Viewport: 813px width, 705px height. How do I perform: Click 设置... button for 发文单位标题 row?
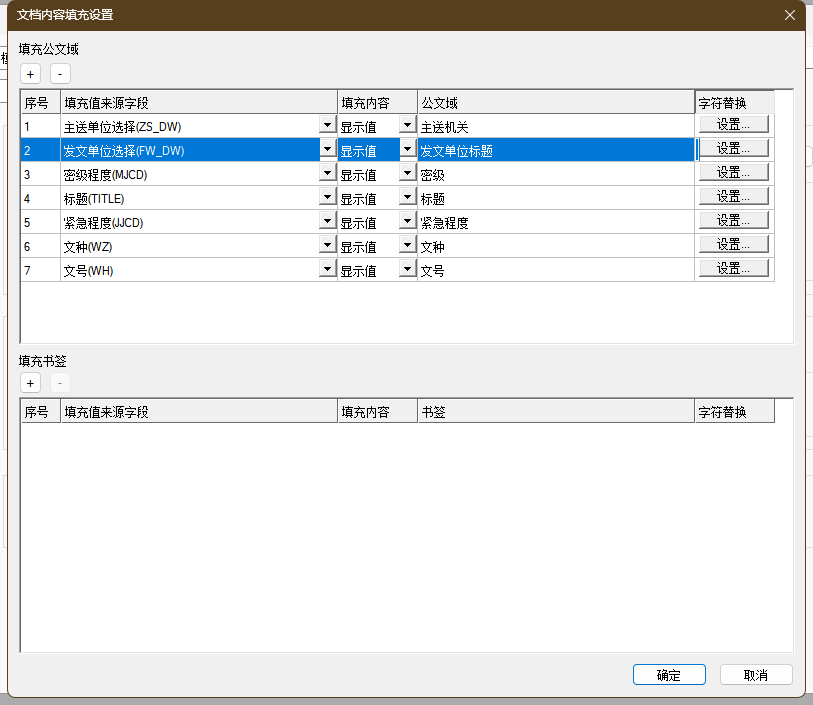(733, 149)
